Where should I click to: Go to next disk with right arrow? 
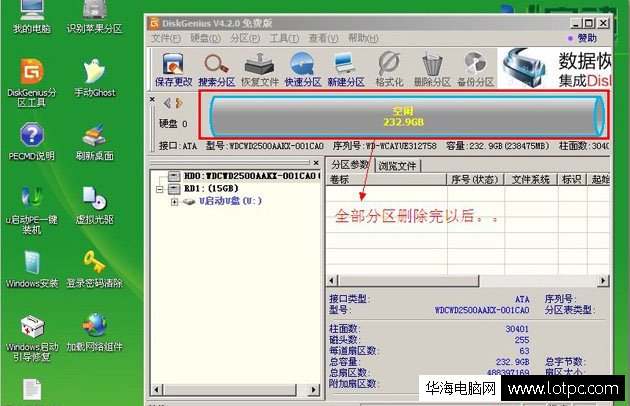click(179, 103)
